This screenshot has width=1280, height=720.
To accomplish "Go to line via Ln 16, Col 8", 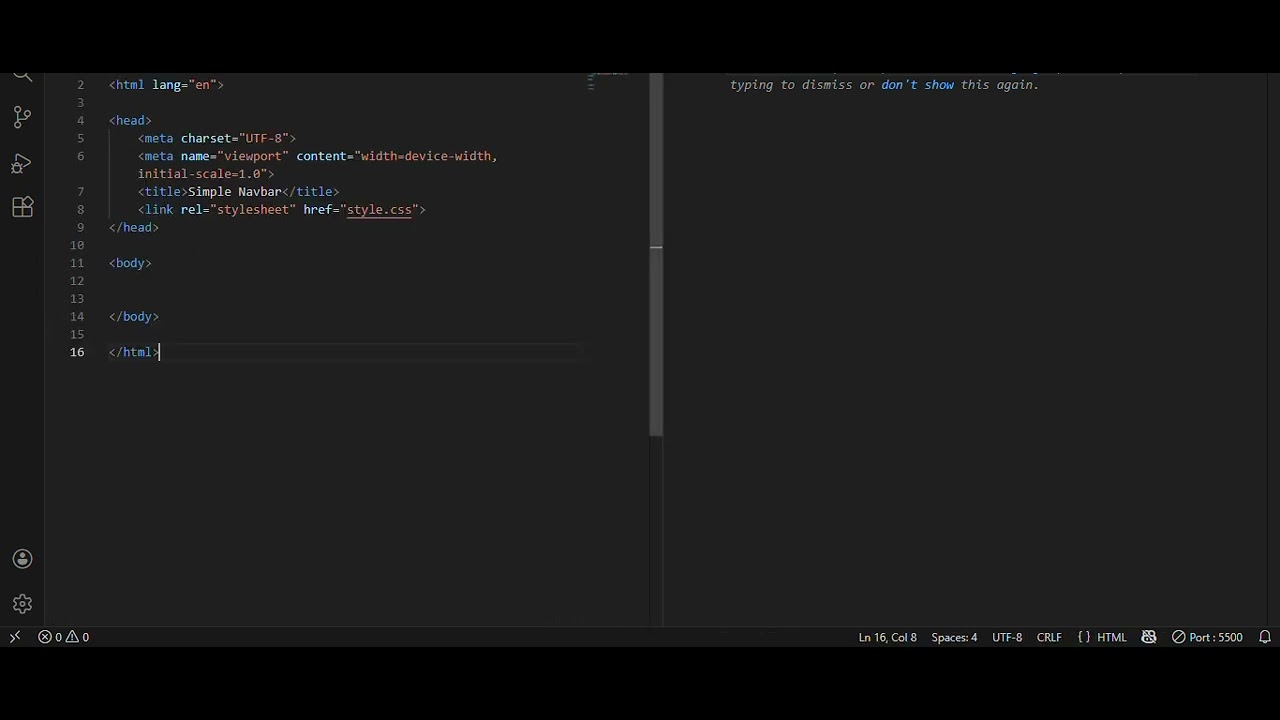I will tap(887, 637).
